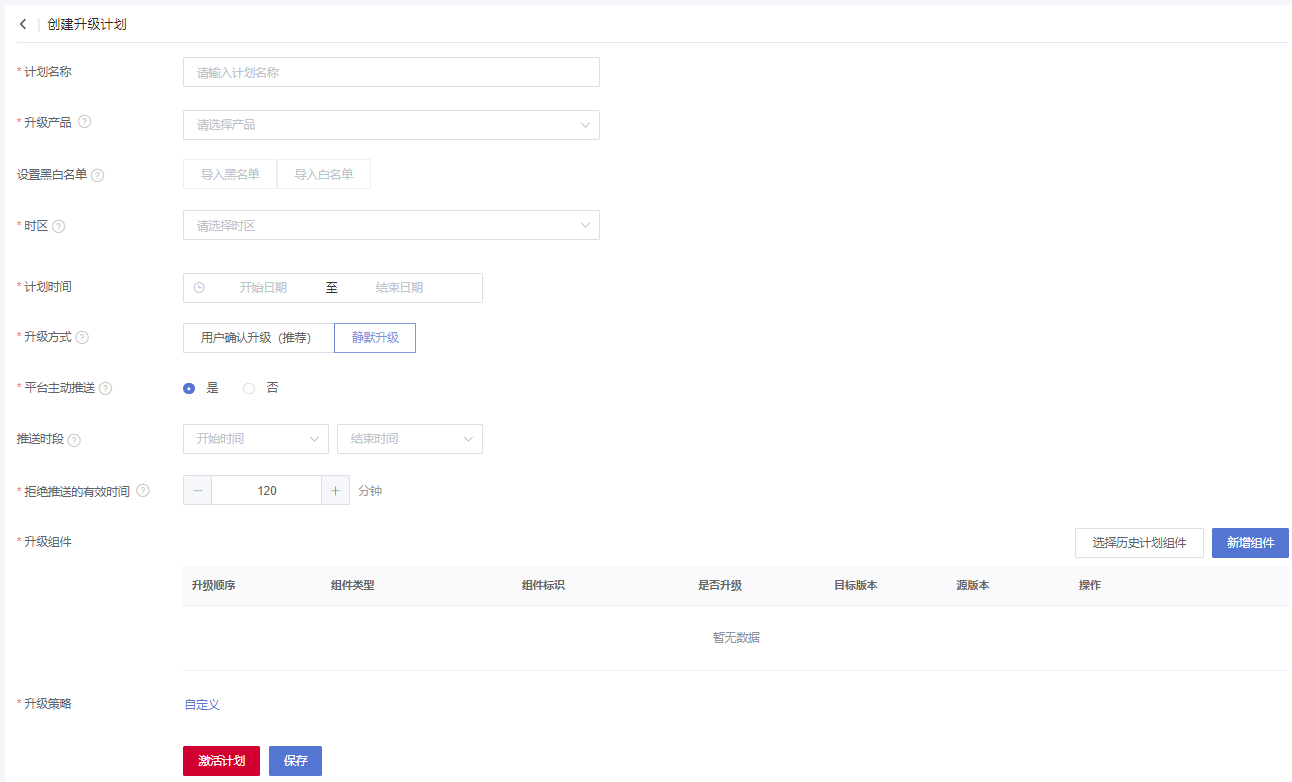Click the 组件标识 column header
The image size is (1292, 782).
click(543, 585)
